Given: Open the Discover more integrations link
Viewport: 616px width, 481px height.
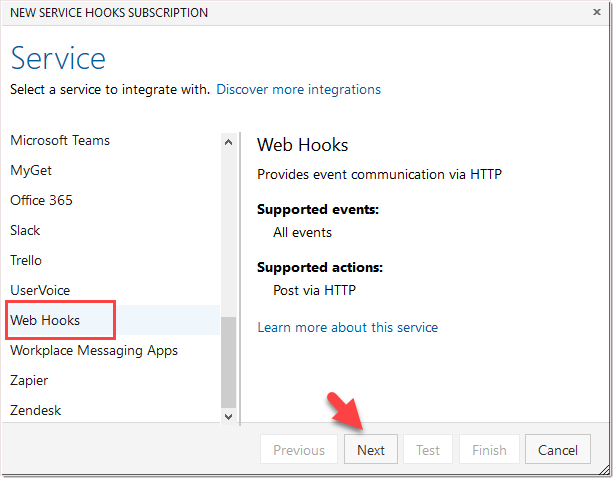Looking at the screenshot, I should coord(298,89).
